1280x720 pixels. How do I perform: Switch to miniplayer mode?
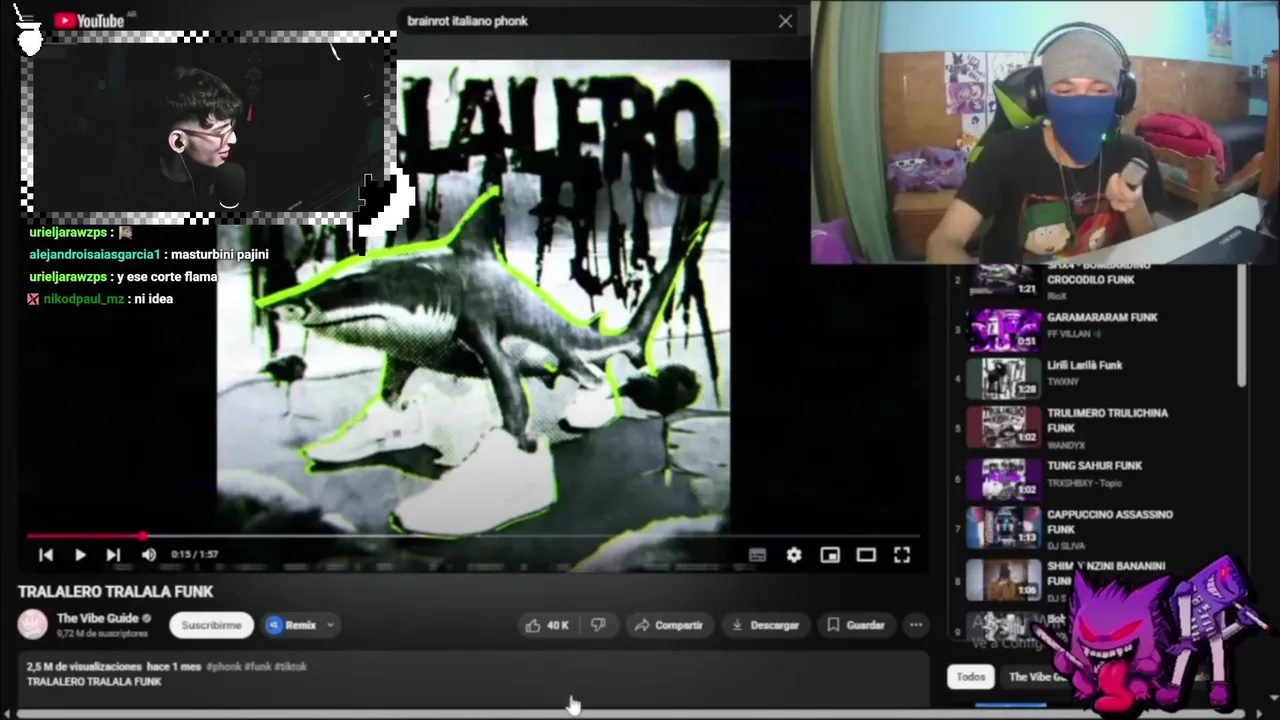[x=830, y=555]
